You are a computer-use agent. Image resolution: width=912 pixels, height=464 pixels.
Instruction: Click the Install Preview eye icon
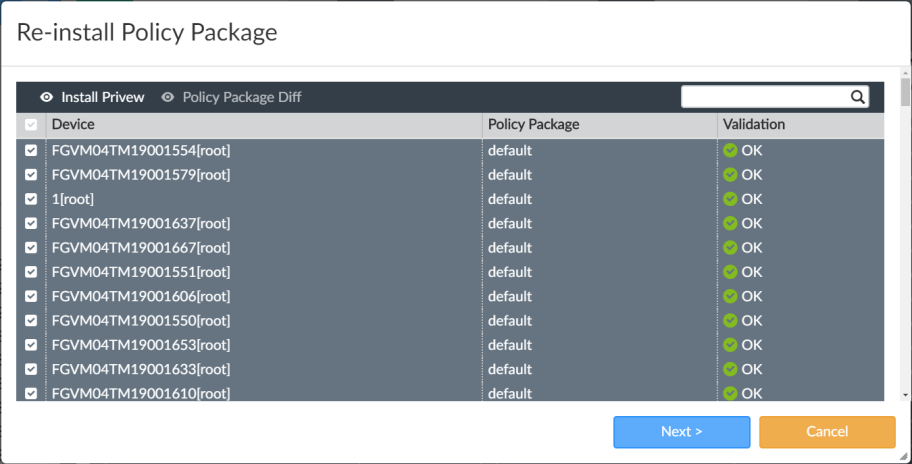coord(47,97)
